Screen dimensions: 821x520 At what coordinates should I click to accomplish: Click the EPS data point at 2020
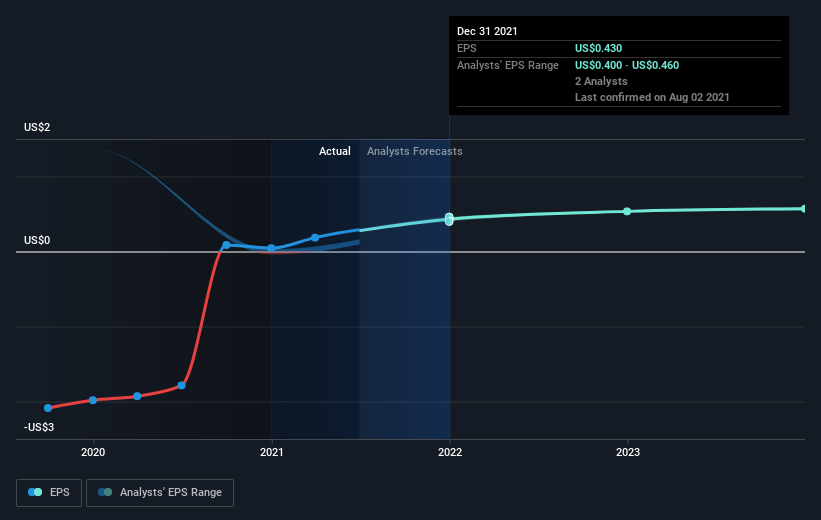point(93,400)
